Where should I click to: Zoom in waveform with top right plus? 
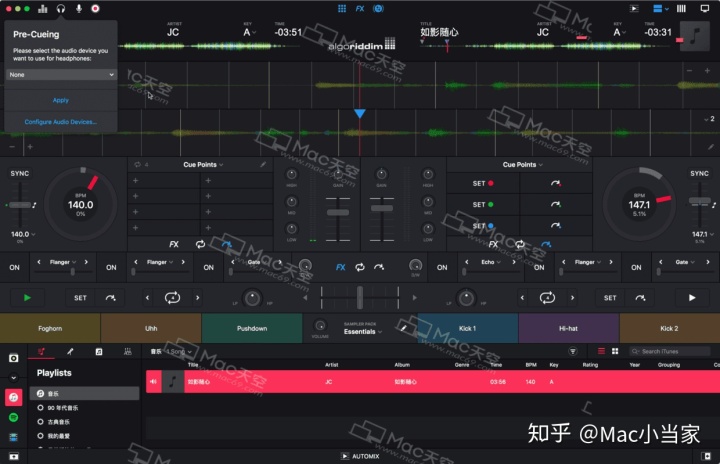[707, 71]
